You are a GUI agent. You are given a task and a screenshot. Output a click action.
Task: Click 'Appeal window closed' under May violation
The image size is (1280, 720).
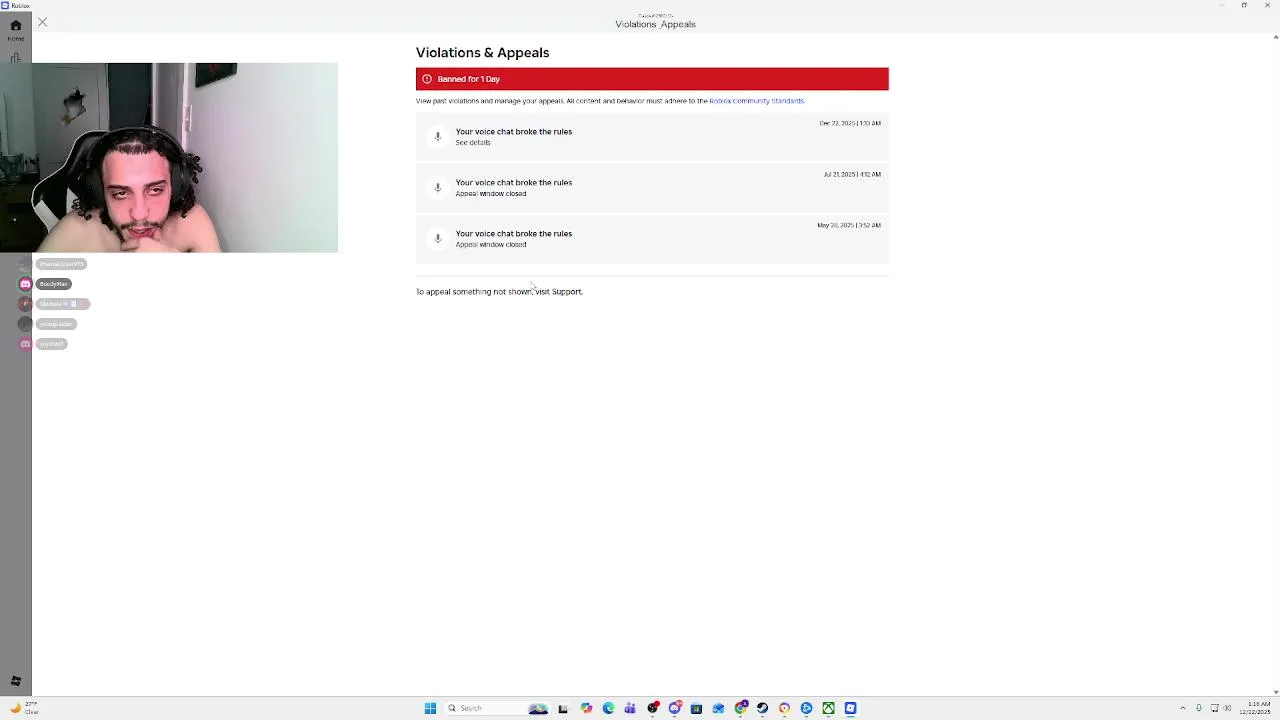pos(491,245)
